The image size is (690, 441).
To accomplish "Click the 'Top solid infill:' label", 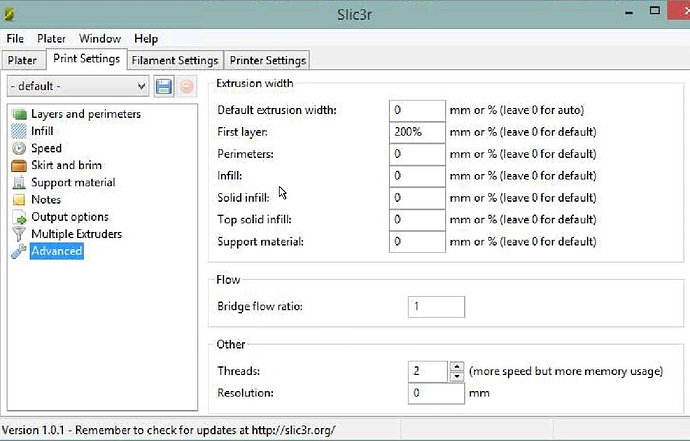I will click(254, 220).
